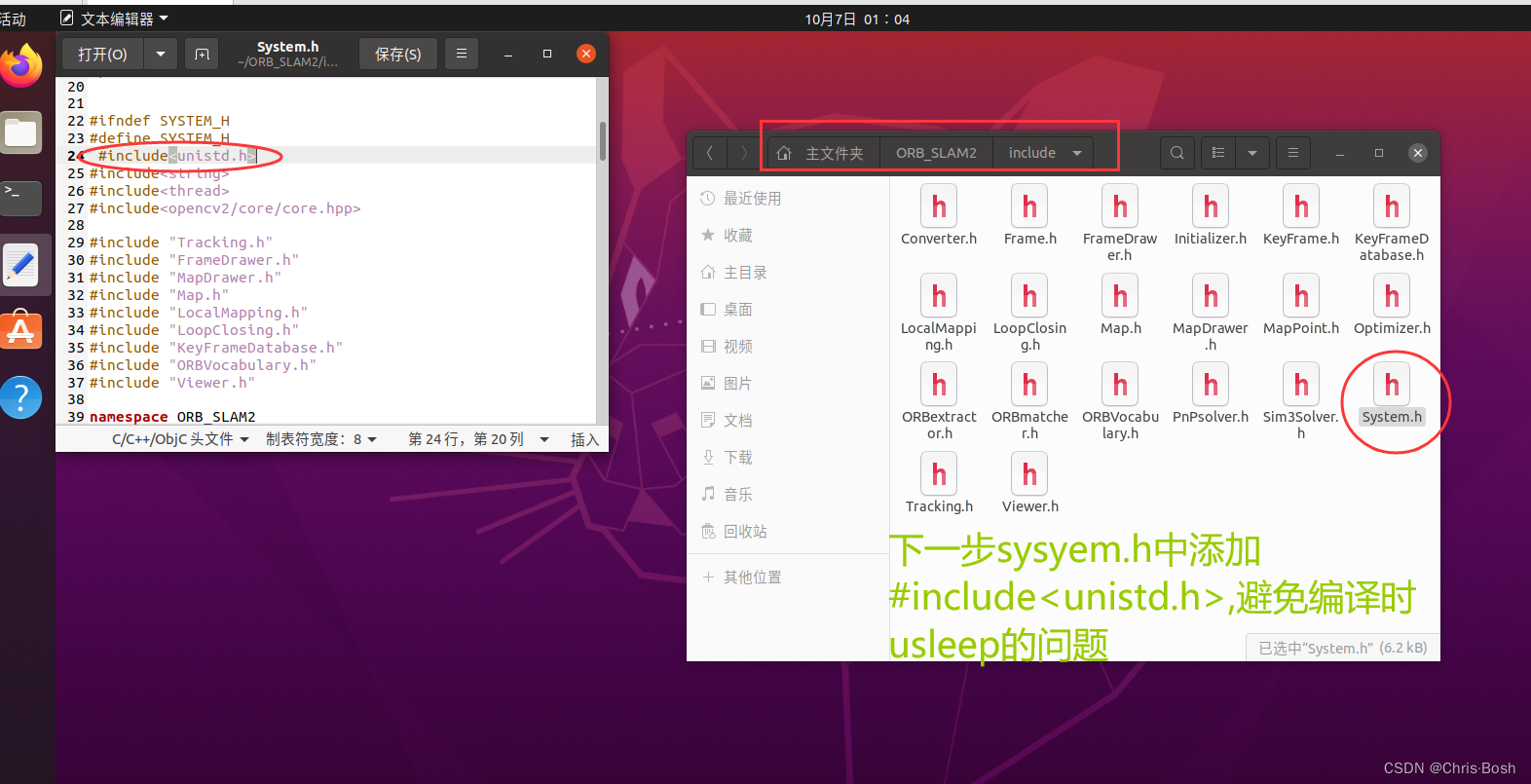
Task: Select the Frame.h file
Action: 1030,215
